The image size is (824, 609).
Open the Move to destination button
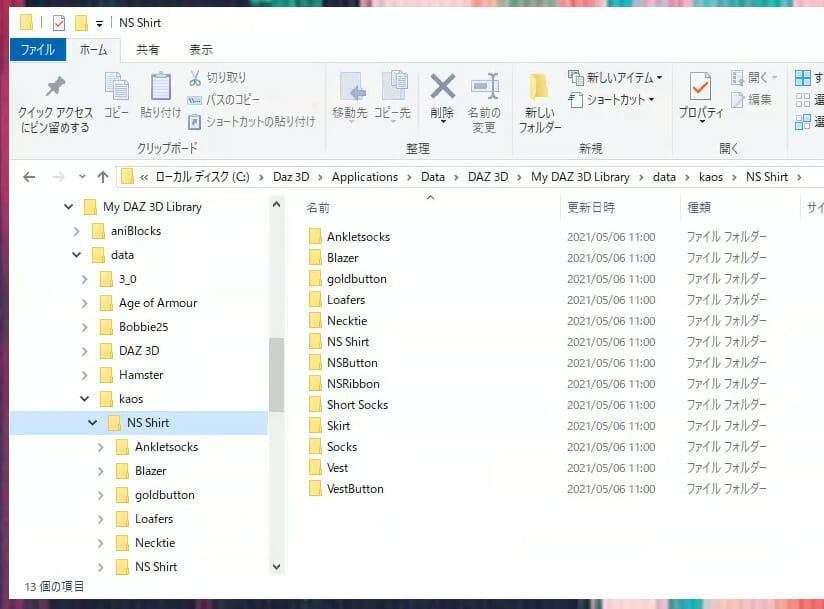pos(350,96)
